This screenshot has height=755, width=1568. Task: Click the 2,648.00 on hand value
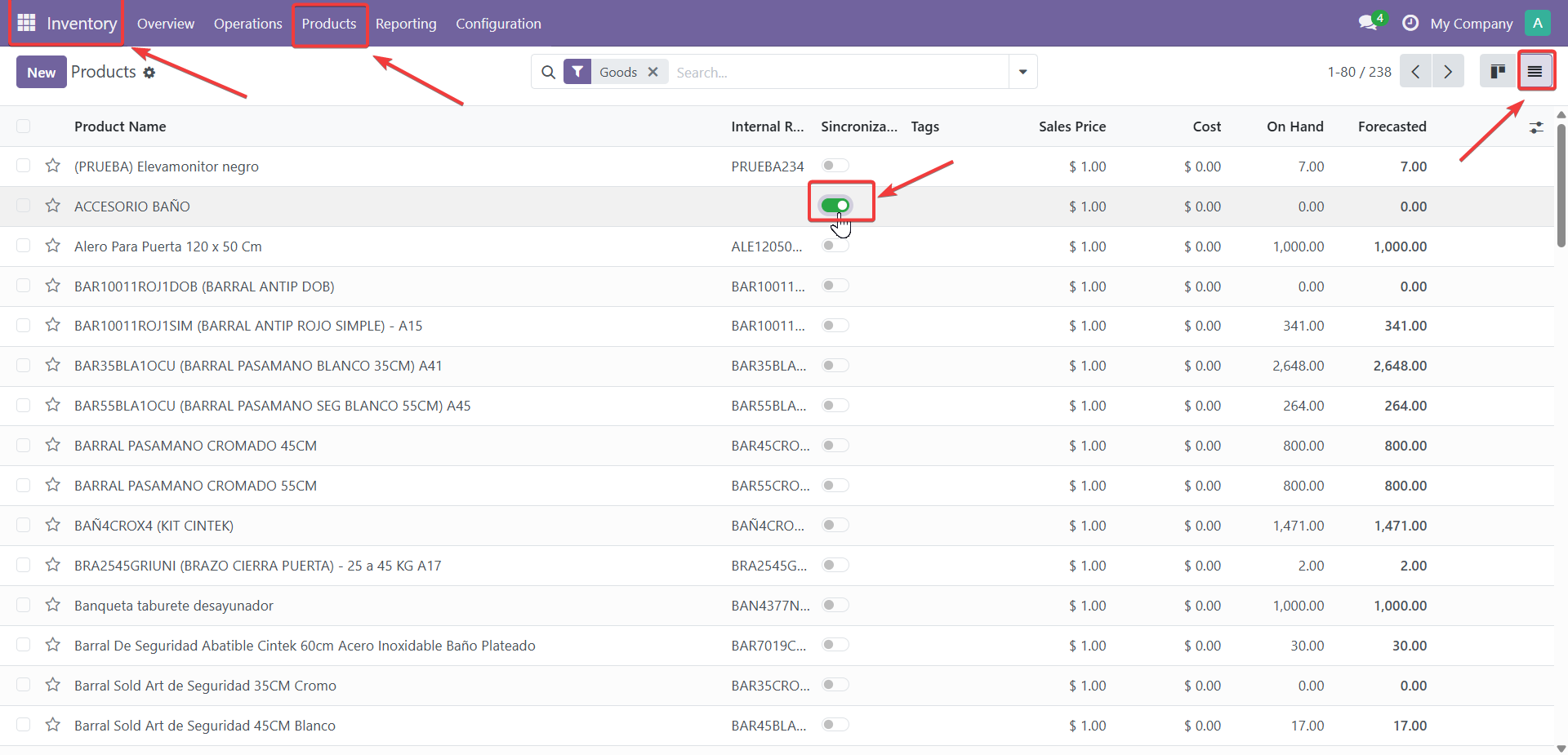pyautogui.click(x=1298, y=366)
